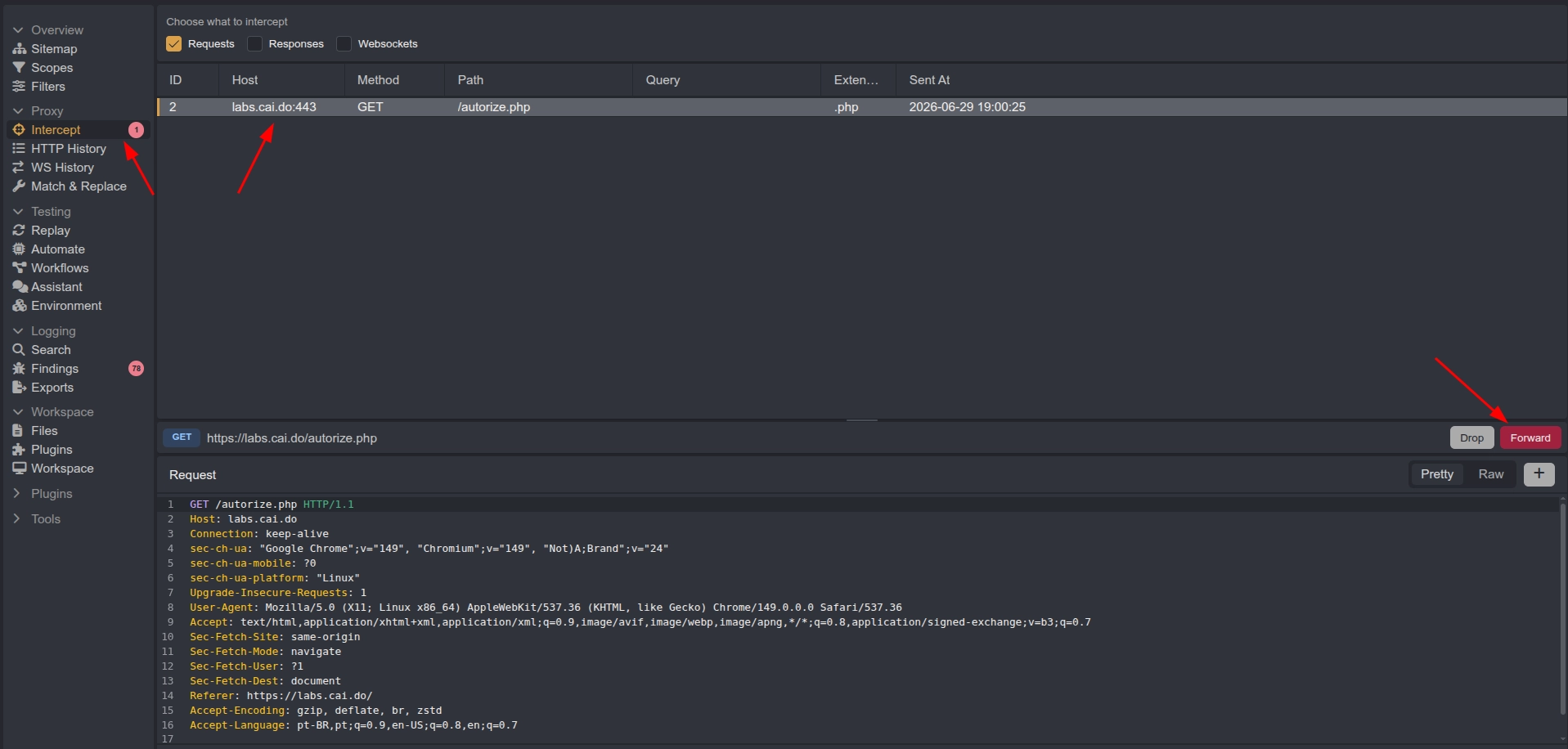Switch to the Pretty request view

tap(1437, 474)
